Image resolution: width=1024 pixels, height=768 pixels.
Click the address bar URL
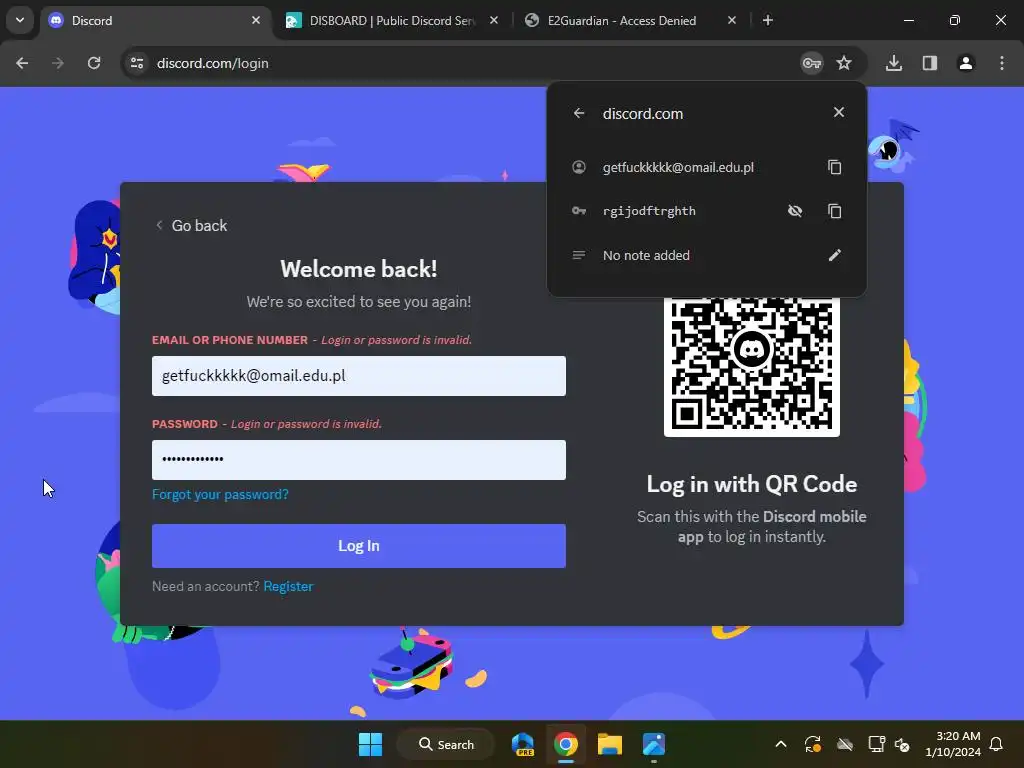213,63
